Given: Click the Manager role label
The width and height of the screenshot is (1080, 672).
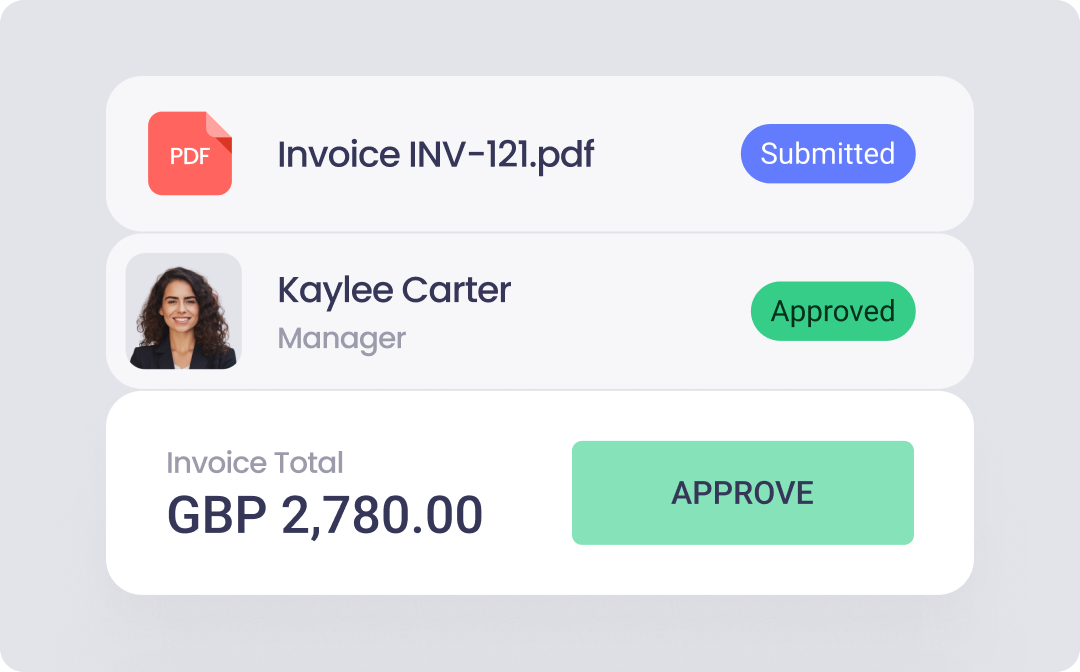Looking at the screenshot, I should 341,338.
